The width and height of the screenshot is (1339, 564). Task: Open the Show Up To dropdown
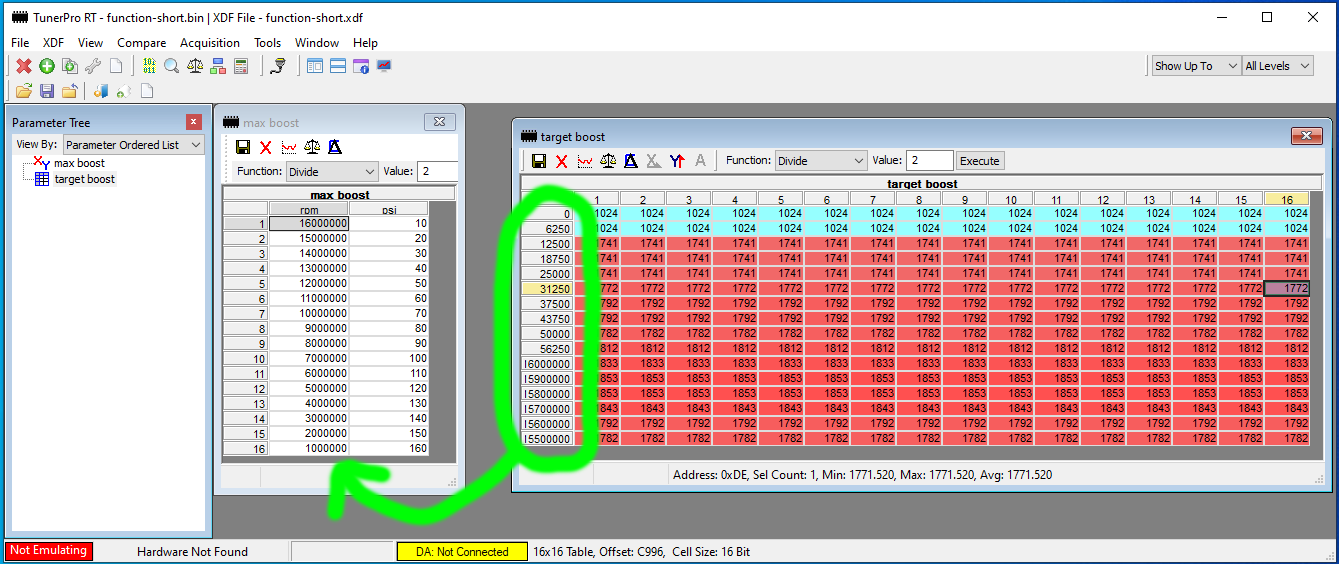1195,66
